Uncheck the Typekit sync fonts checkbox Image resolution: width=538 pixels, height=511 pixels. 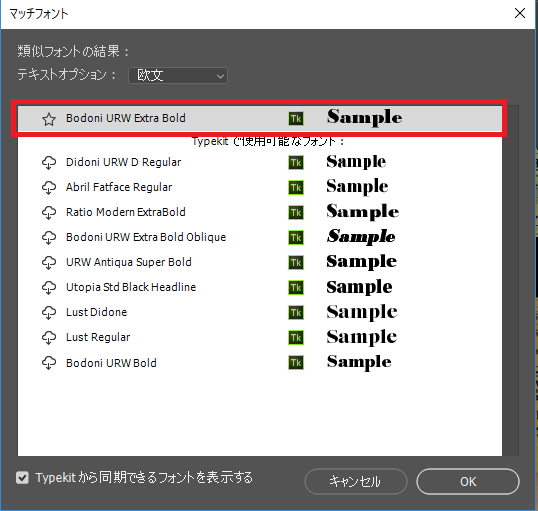22,477
